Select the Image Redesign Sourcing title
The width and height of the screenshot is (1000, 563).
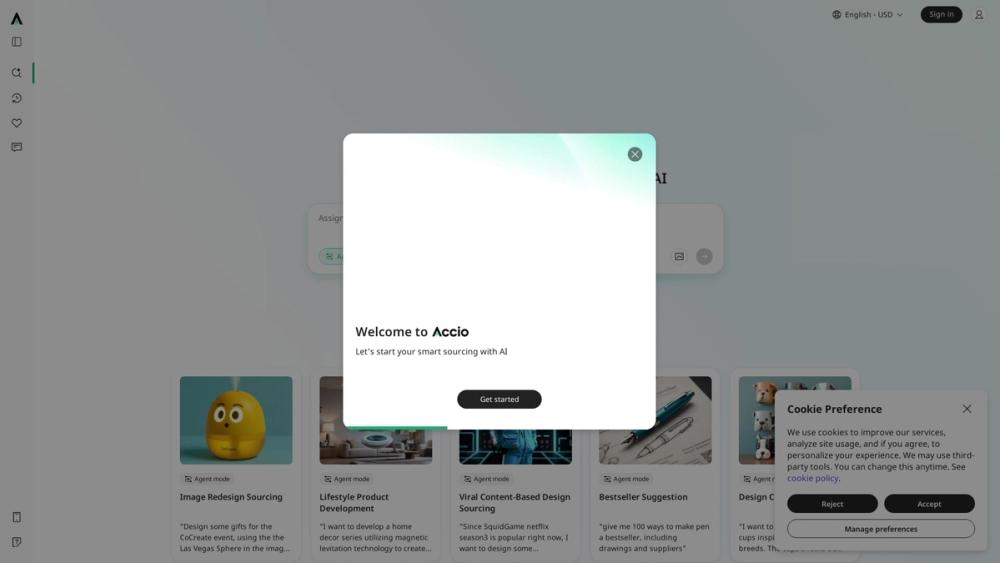231,497
